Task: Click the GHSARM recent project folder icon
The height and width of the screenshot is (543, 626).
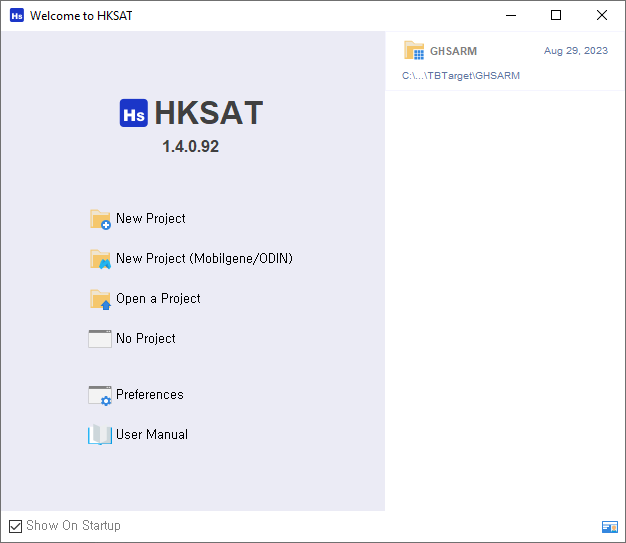Action: coord(414,51)
